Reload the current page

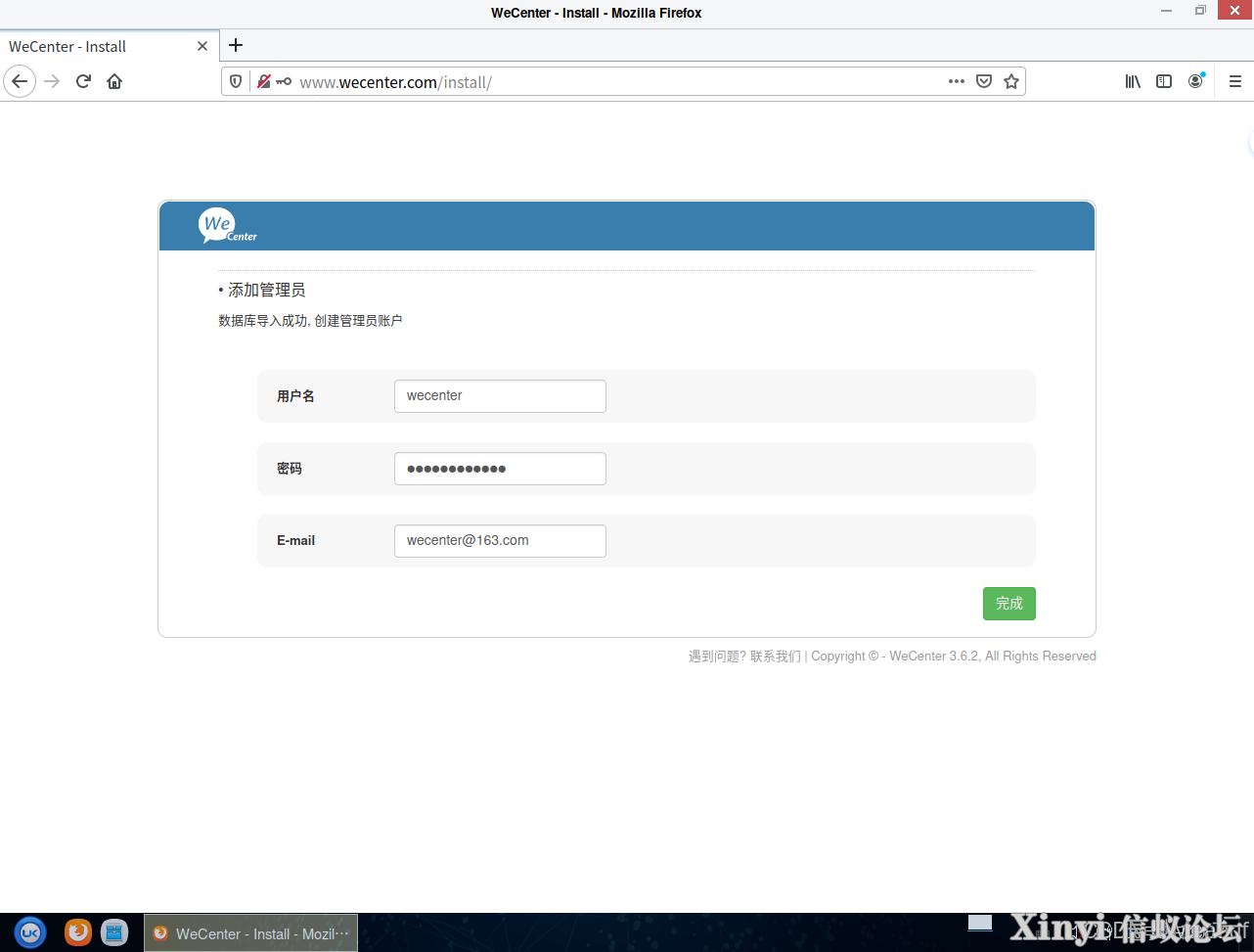(83, 81)
